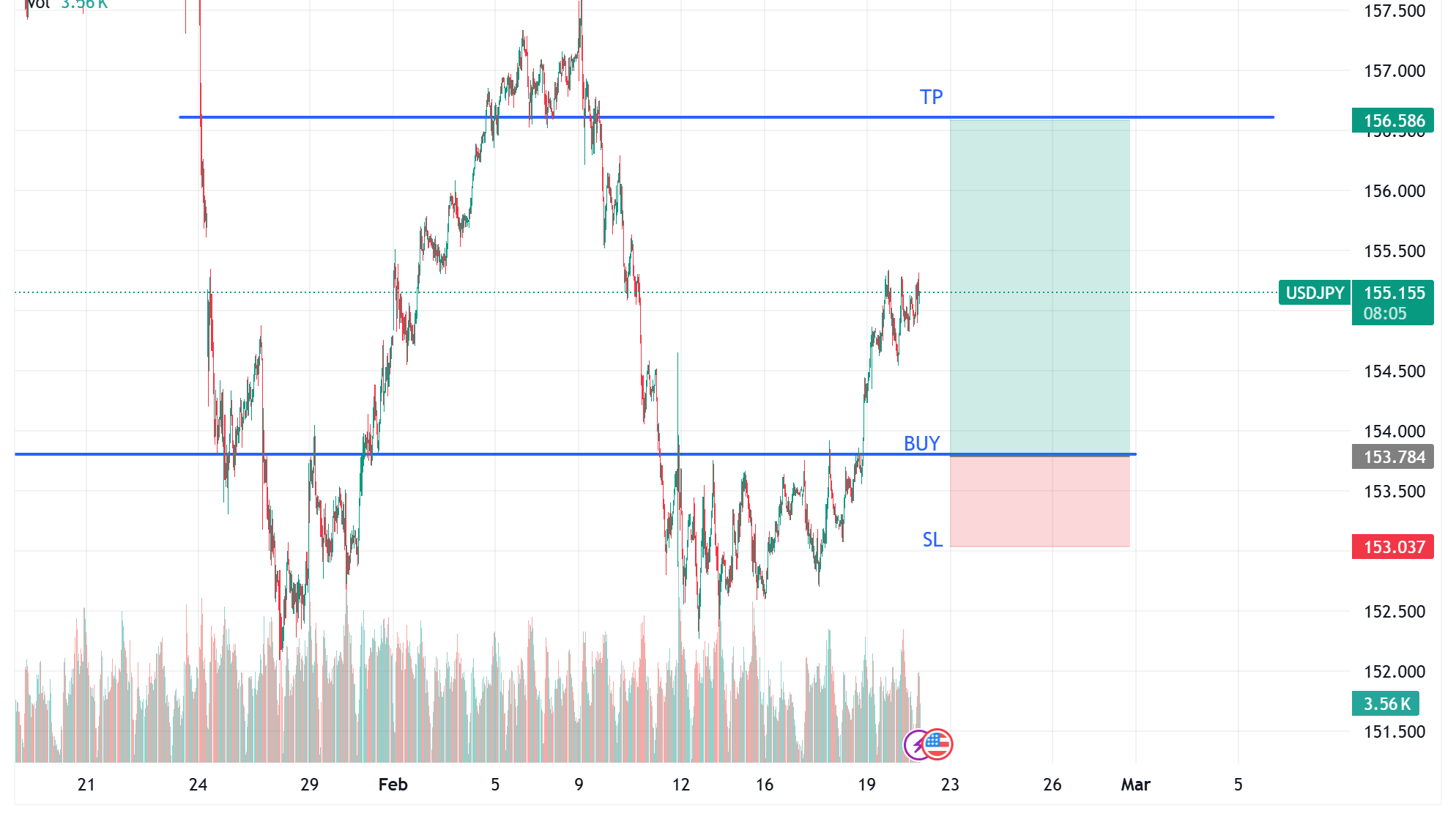The width and height of the screenshot is (1456, 822).
Task: Click the TP text annotation
Action: [932, 97]
